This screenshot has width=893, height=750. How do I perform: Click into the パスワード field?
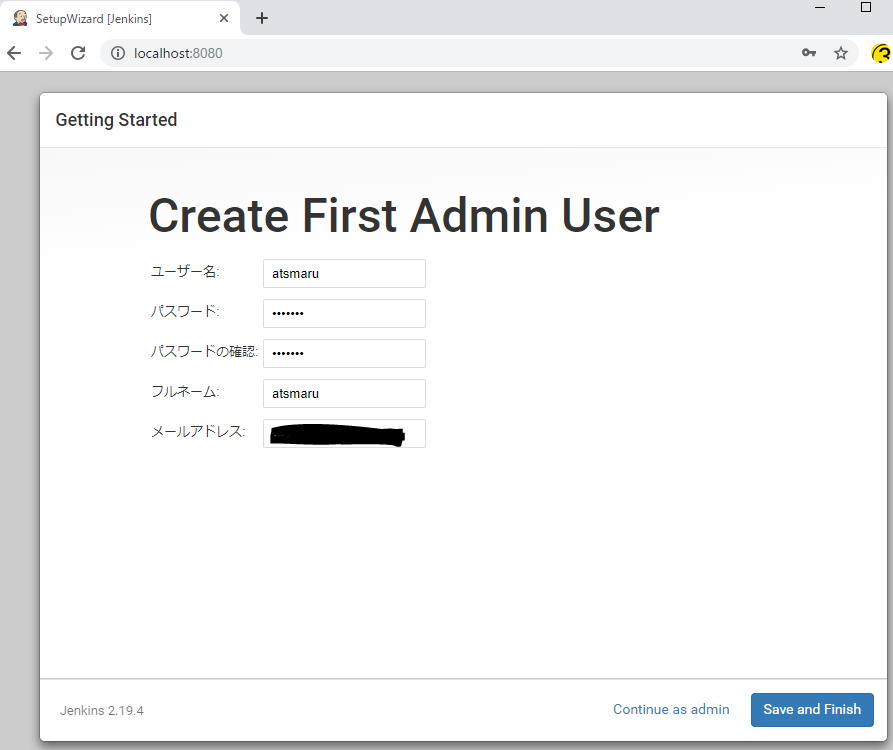click(x=344, y=313)
